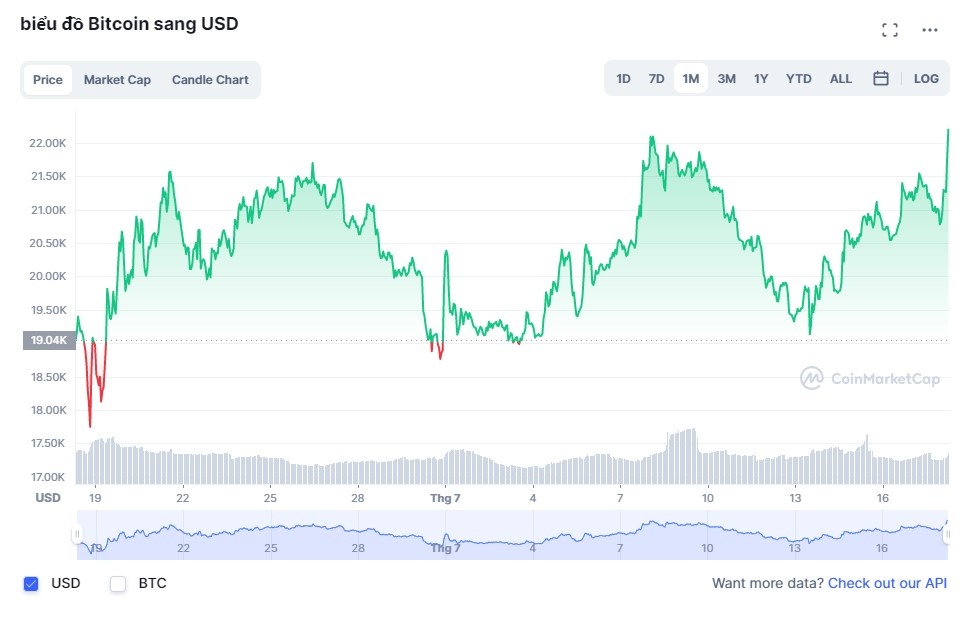Viewport: 975px width, 624px height.
Task: Switch to the Market Cap tab
Action: (x=117, y=79)
